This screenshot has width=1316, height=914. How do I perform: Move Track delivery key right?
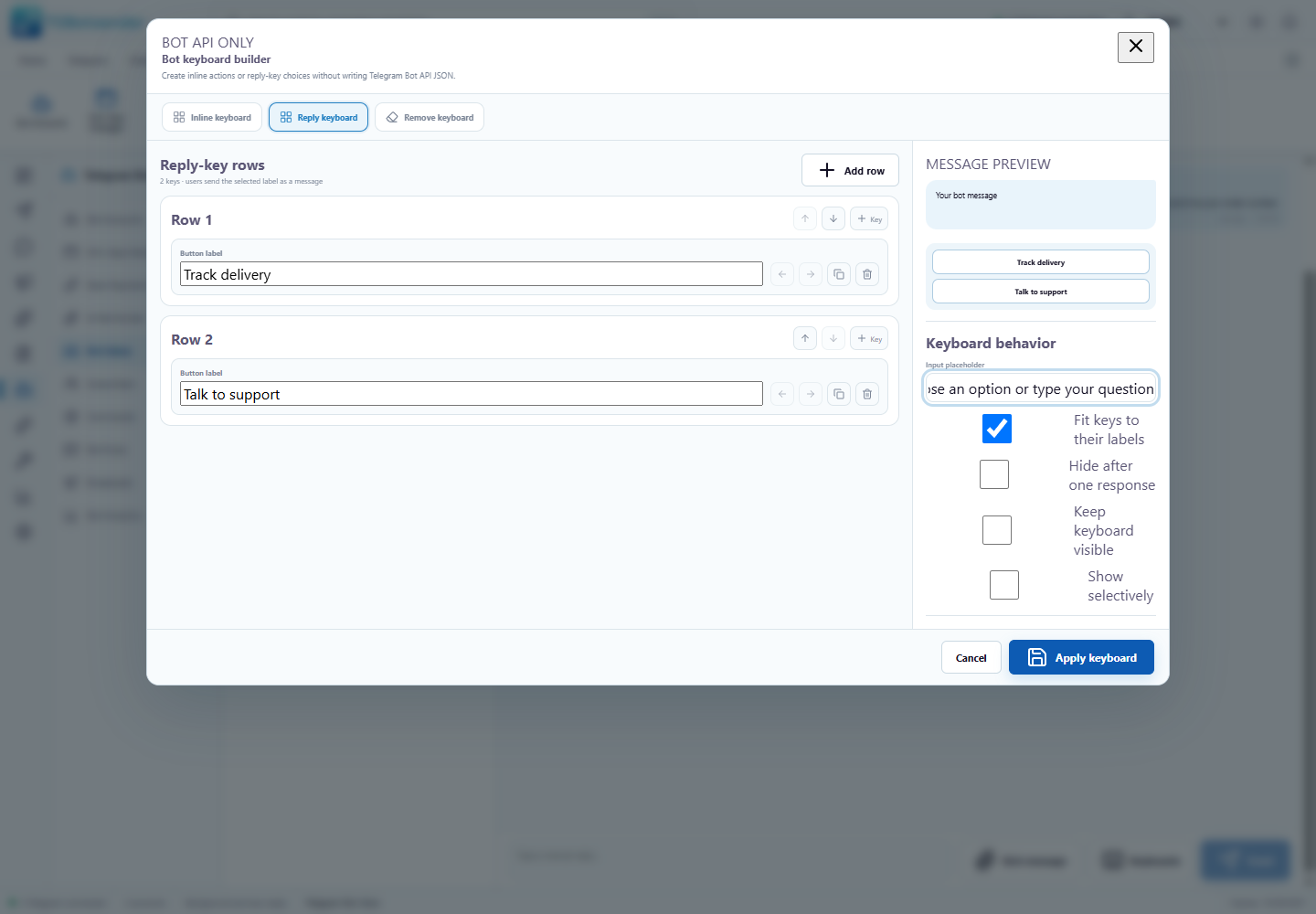[811, 274]
